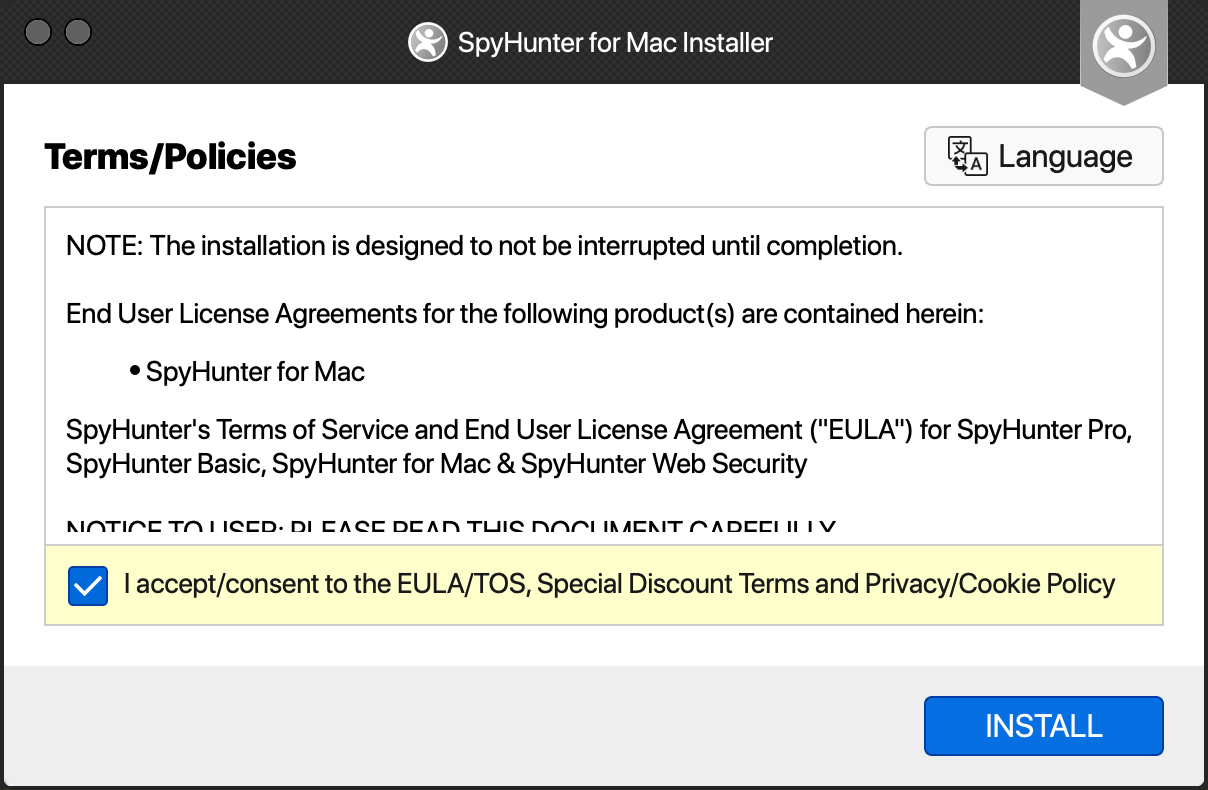Image resolution: width=1208 pixels, height=790 pixels.
Task: Click the "SpyHunter for Mac Installer" window title
Action: (615, 43)
